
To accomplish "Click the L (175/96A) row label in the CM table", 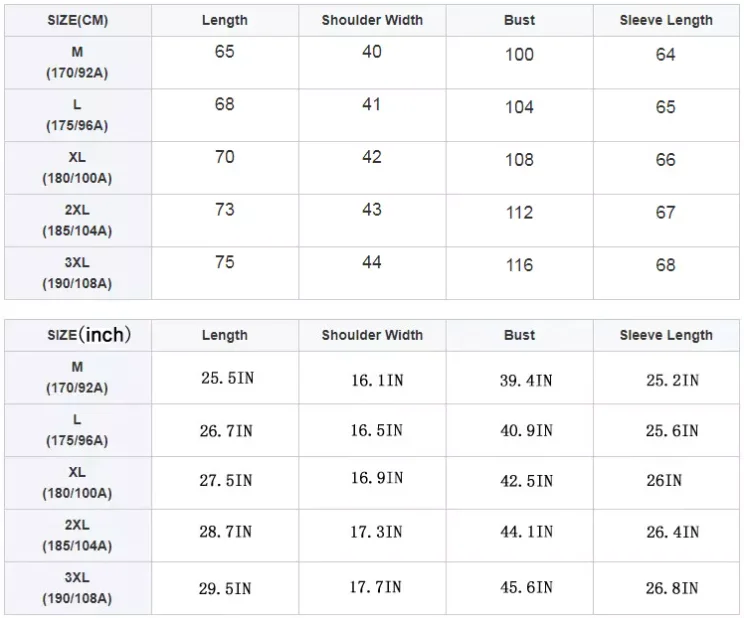I will pyautogui.click(x=77, y=115).
